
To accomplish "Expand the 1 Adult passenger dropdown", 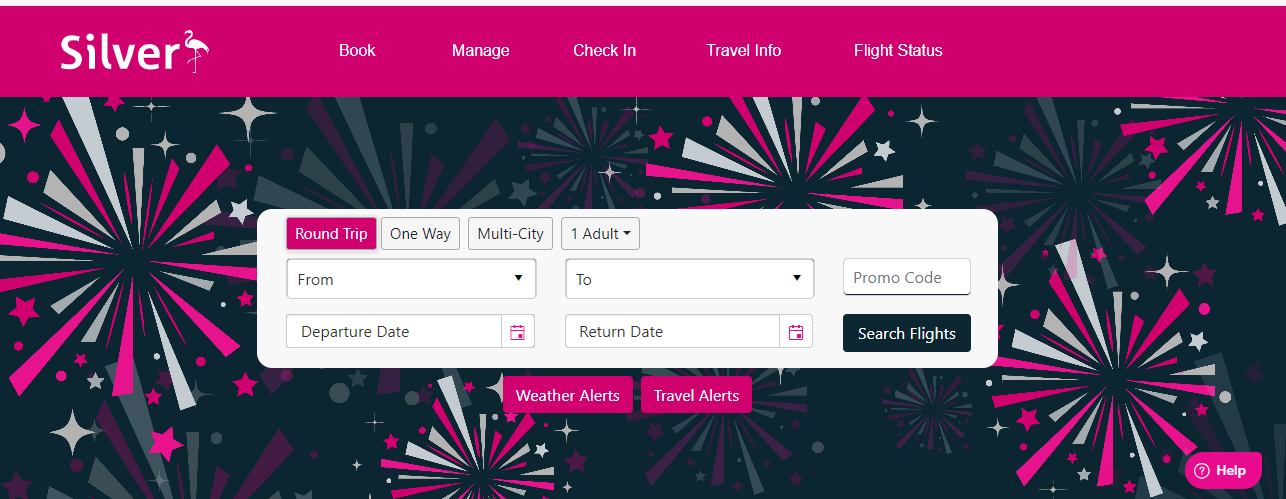I will pyautogui.click(x=600, y=234).
